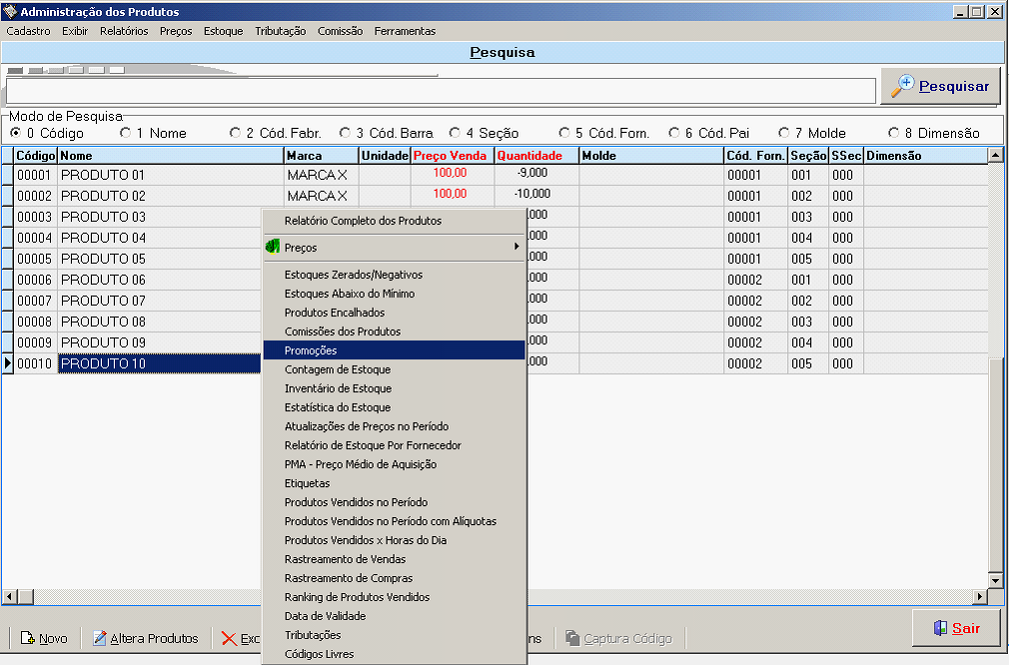1010x666 pixels.
Task: Select the 1 Nome search mode
Action: tap(125, 133)
